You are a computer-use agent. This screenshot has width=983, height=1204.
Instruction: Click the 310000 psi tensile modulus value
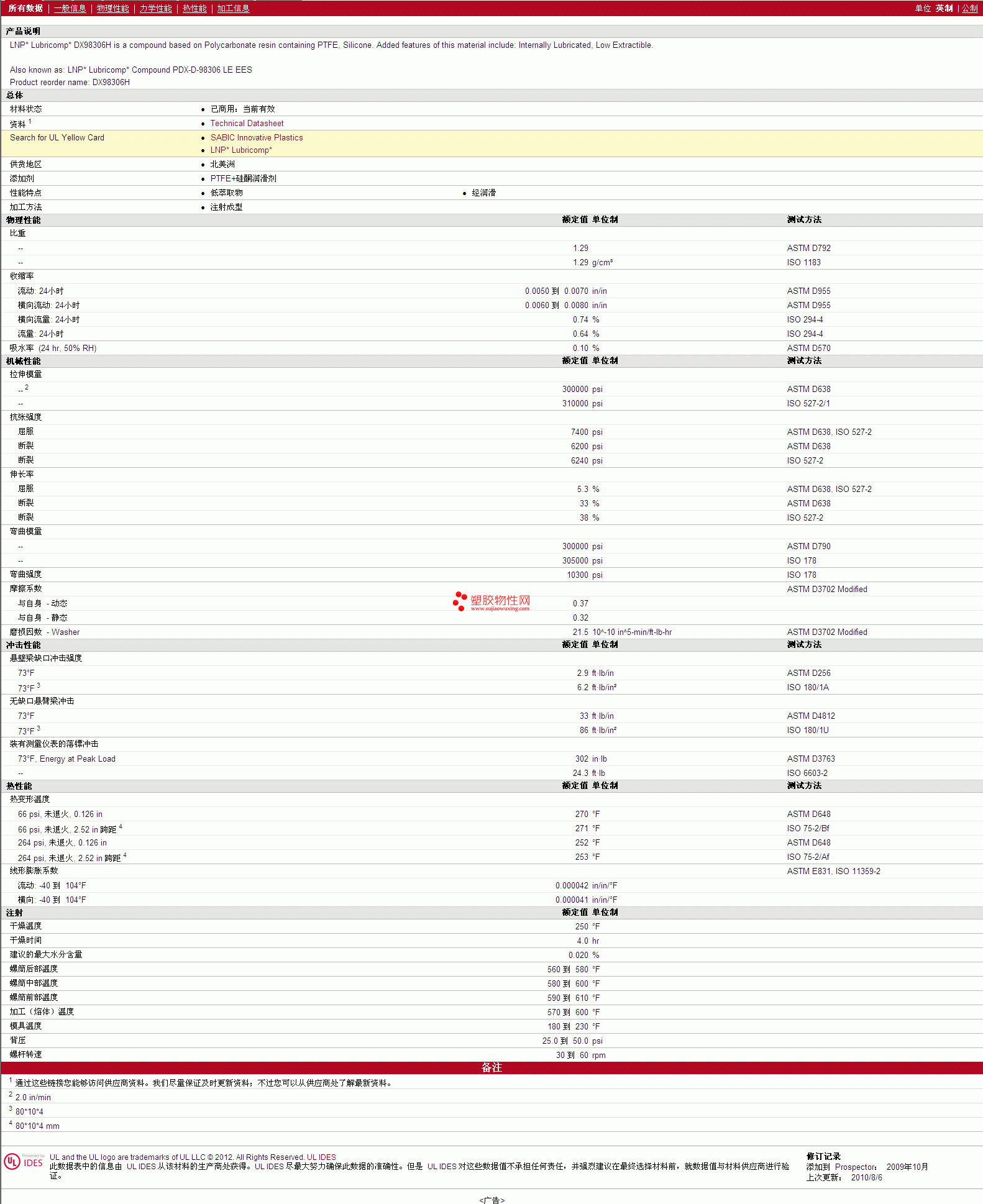tap(582, 404)
